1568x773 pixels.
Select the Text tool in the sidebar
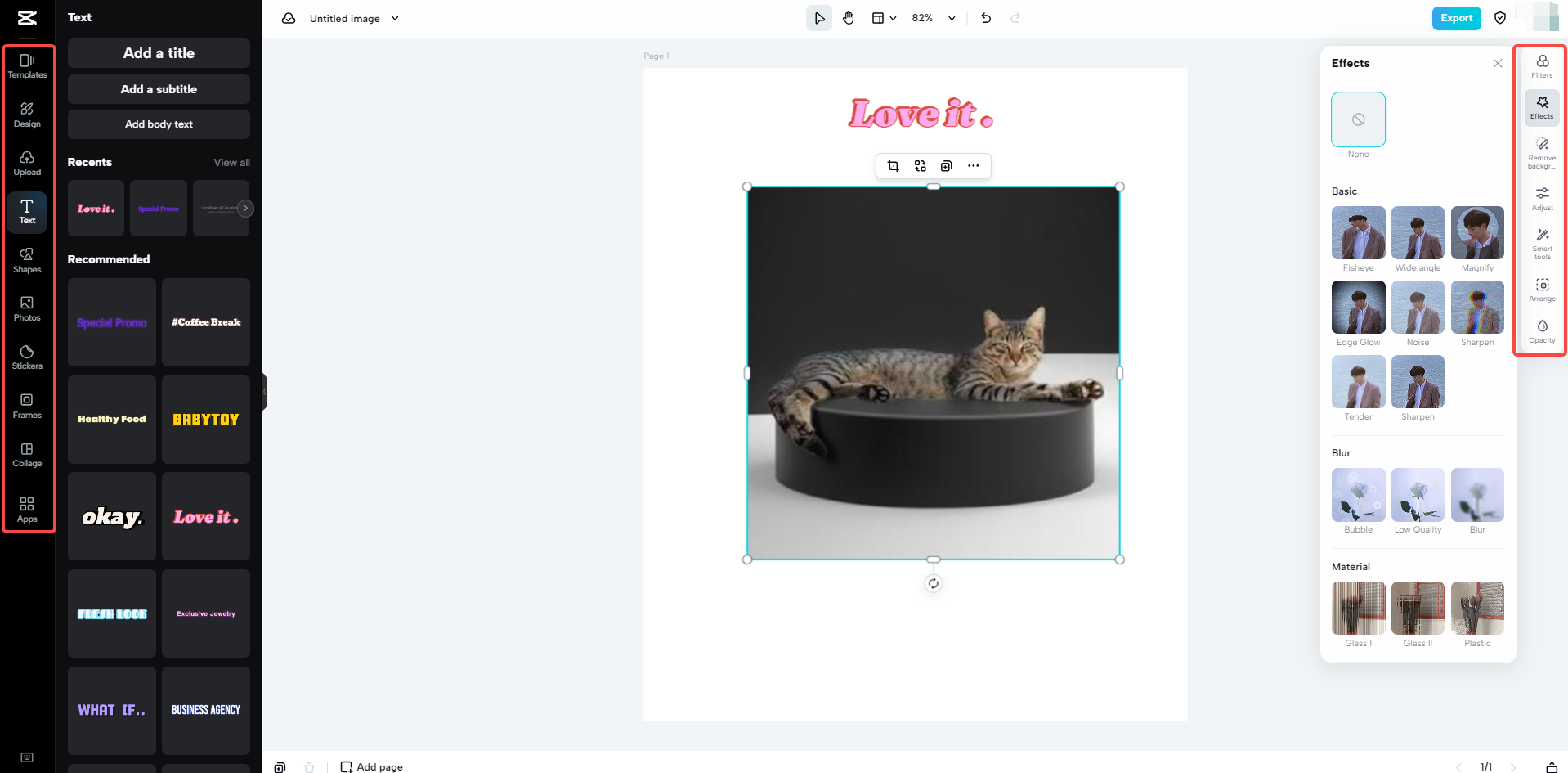[27, 212]
